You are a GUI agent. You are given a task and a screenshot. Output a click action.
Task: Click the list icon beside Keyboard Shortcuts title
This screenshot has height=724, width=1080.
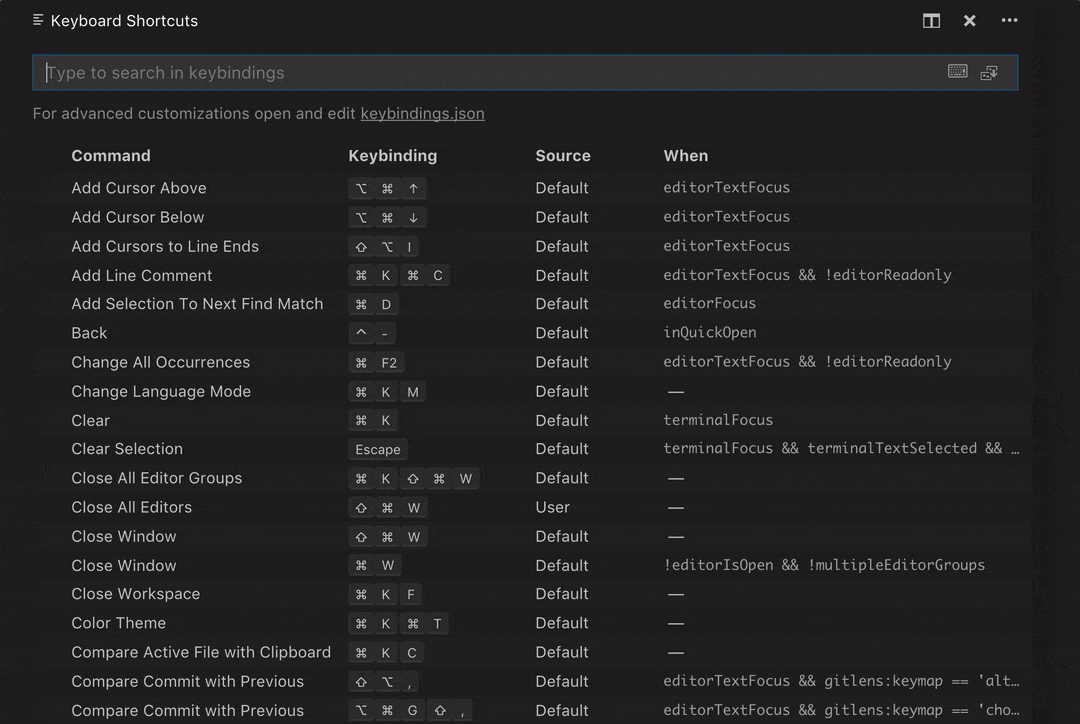point(38,20)
